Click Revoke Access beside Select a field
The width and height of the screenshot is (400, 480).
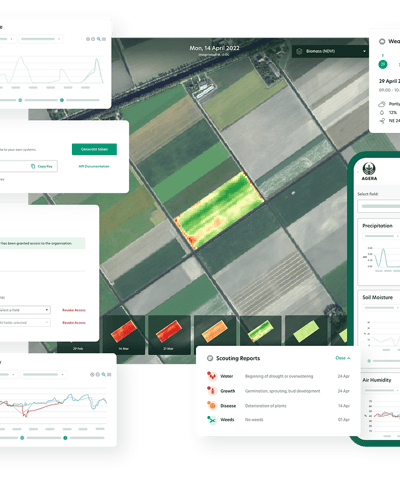74,310
